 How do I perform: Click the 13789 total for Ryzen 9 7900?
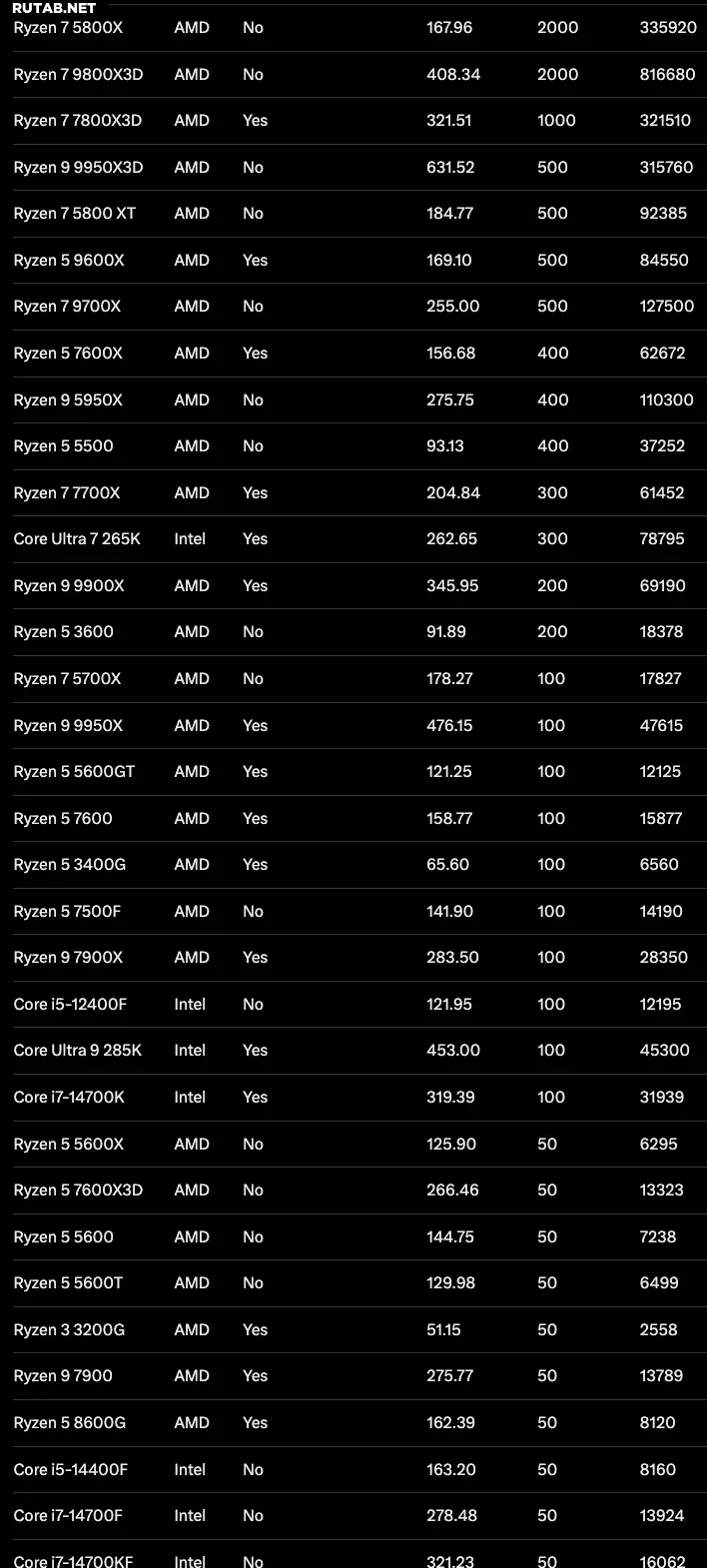pyautogui.click(x=661, y=1376)
